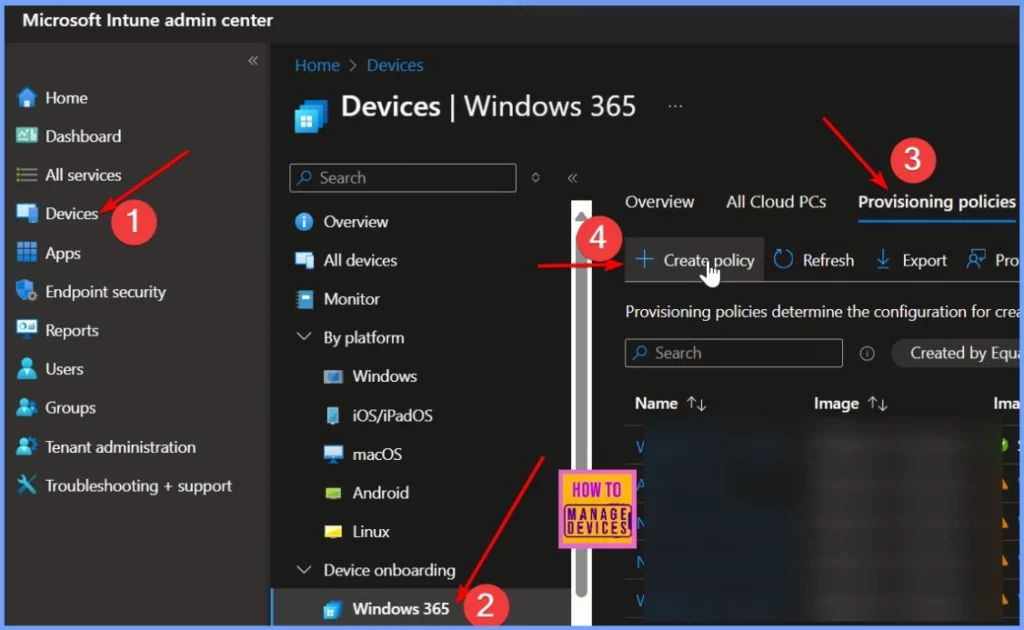Click the macOS monitor icon
Image resolution: width=1024 pixels, height=630 pixels.
(x=333, y=454)
